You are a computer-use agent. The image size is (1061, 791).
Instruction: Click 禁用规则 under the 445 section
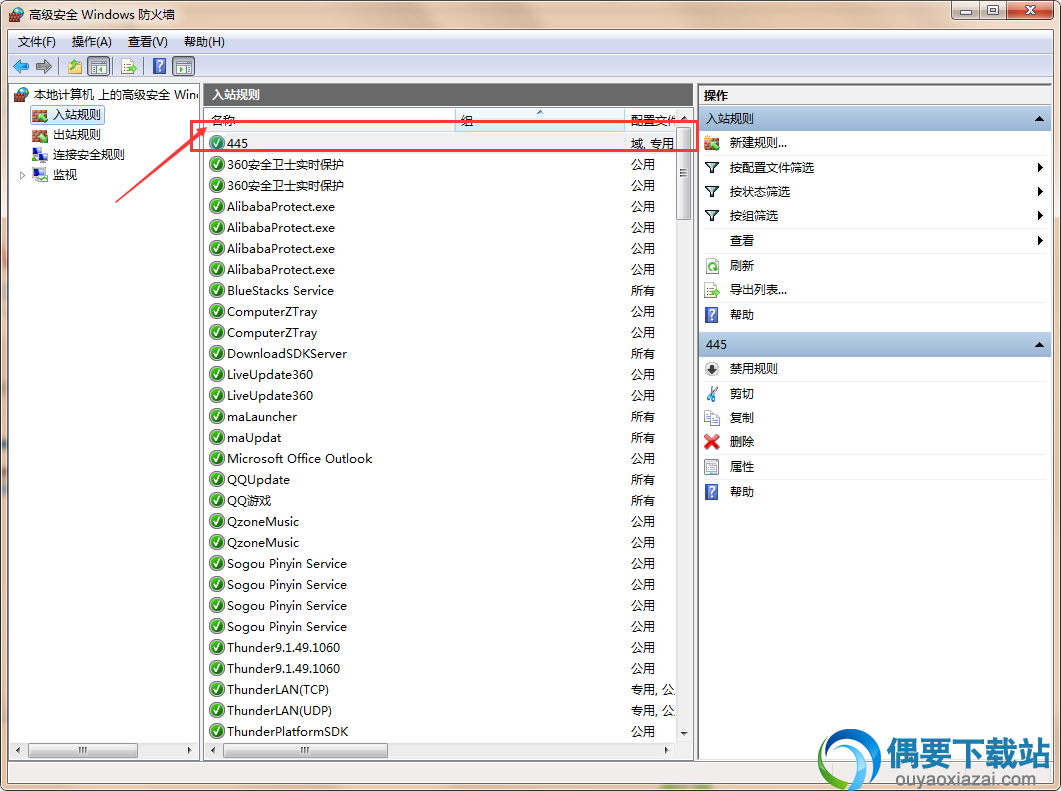click(753, 369)
